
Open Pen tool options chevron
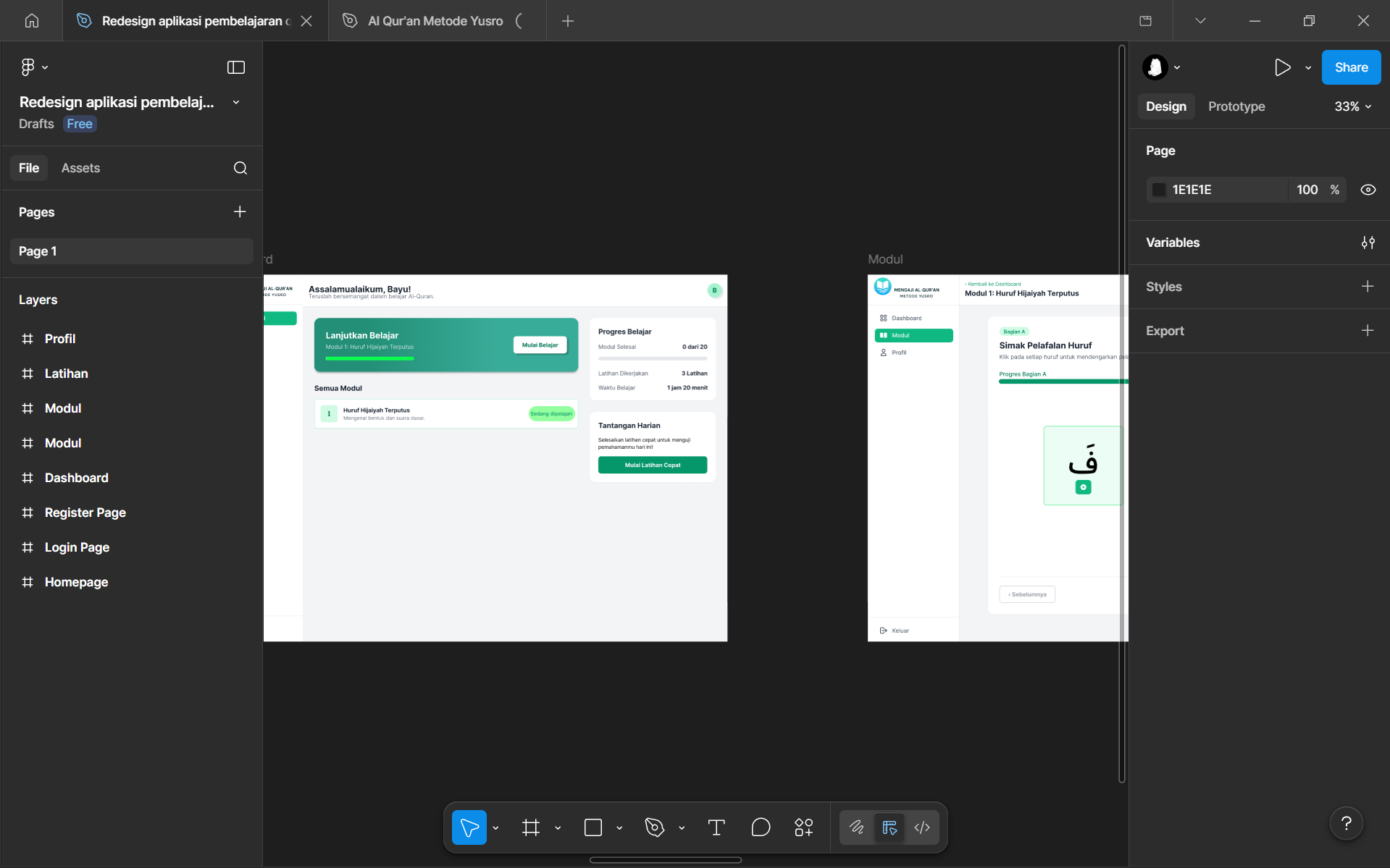click(682, 827)
